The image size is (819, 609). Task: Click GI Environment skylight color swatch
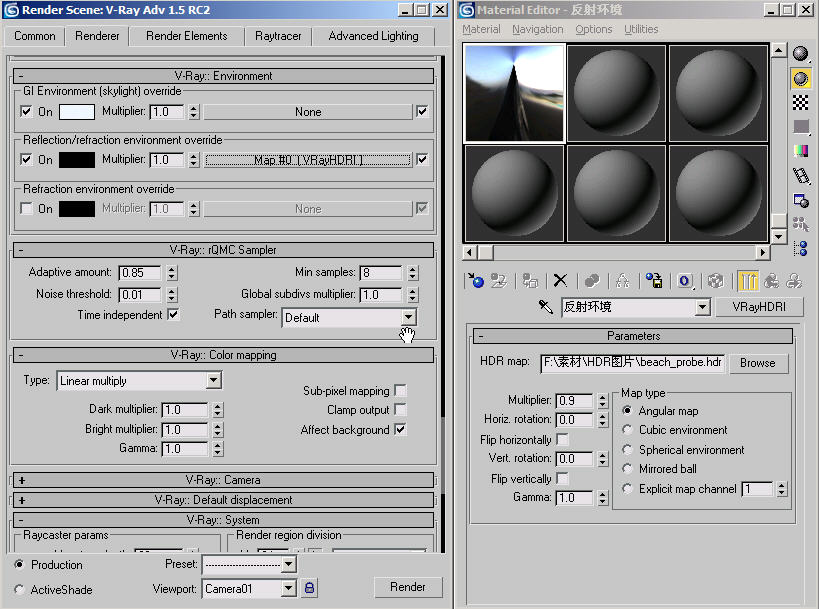point(77,112)
